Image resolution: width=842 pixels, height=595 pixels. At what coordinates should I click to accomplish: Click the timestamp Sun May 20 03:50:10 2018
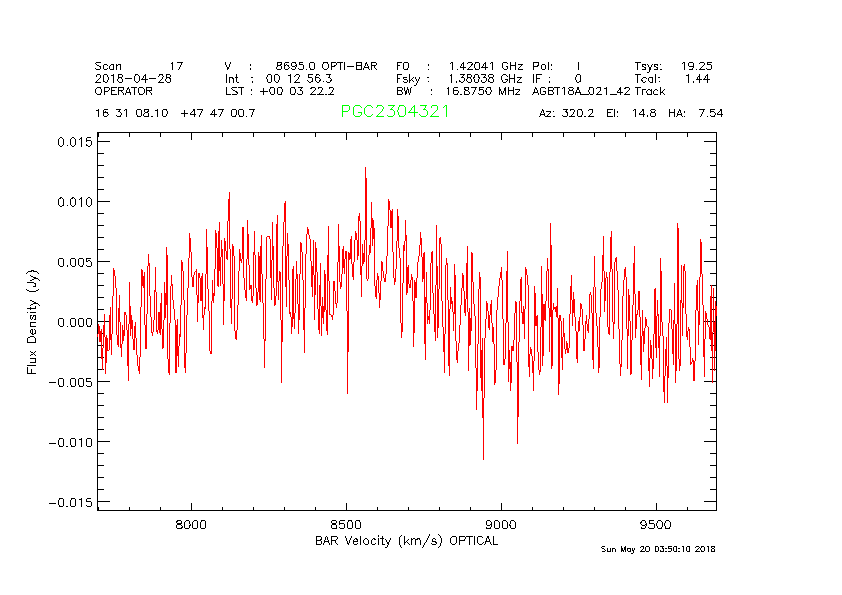point(658,549)
